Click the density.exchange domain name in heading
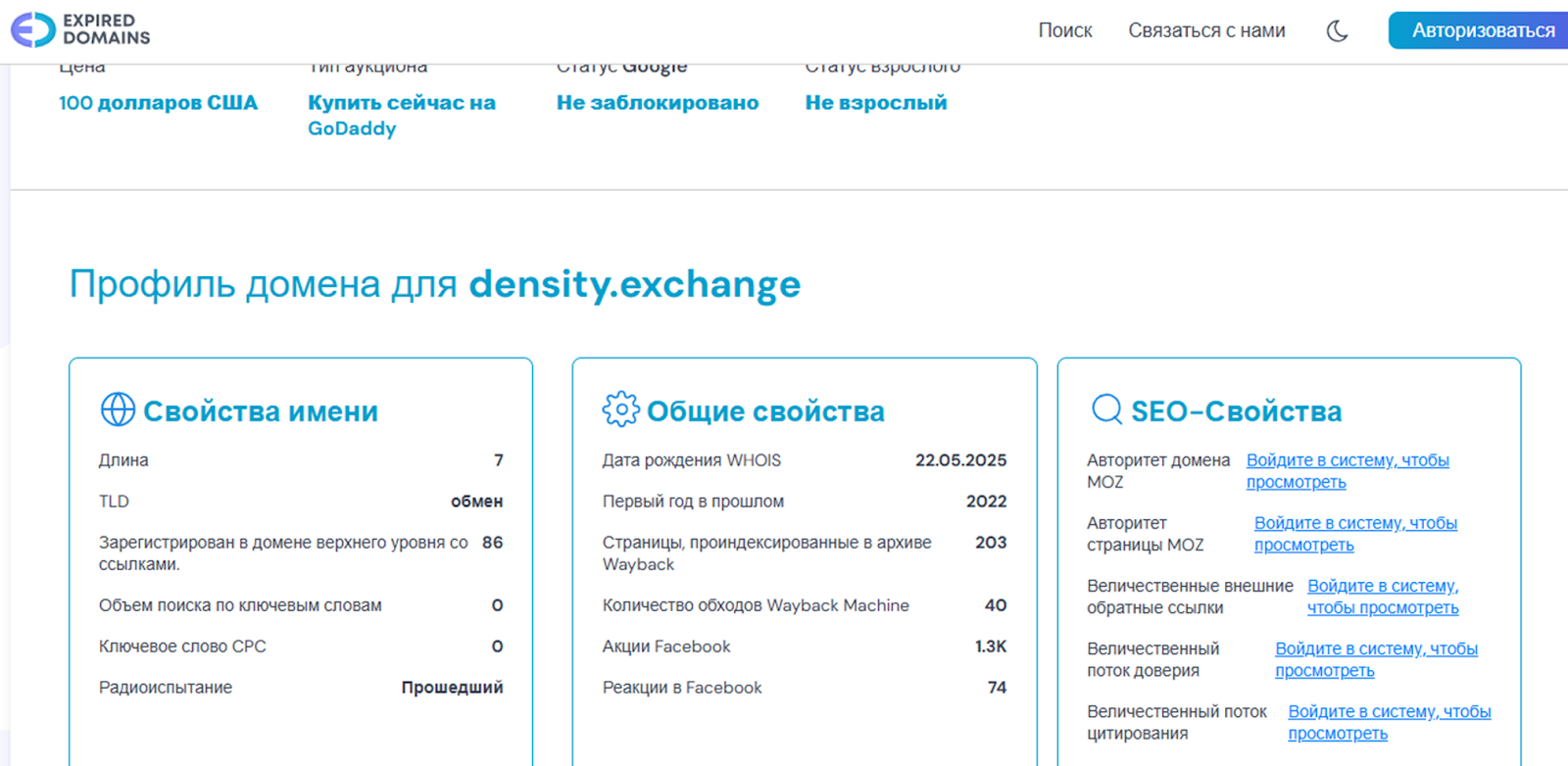 pyautogui.click(x=634, y=284)
